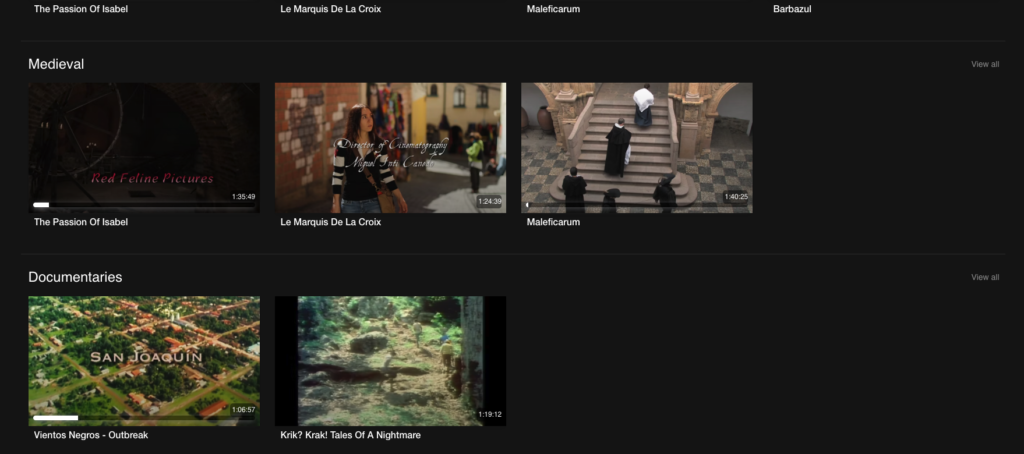The width and height of the screenshot is (1024, 454).
Task: Play Krik? Krak! Tales Of A Nightmare thumbnail
Action: pyautogui.click(x=390, y=361)
